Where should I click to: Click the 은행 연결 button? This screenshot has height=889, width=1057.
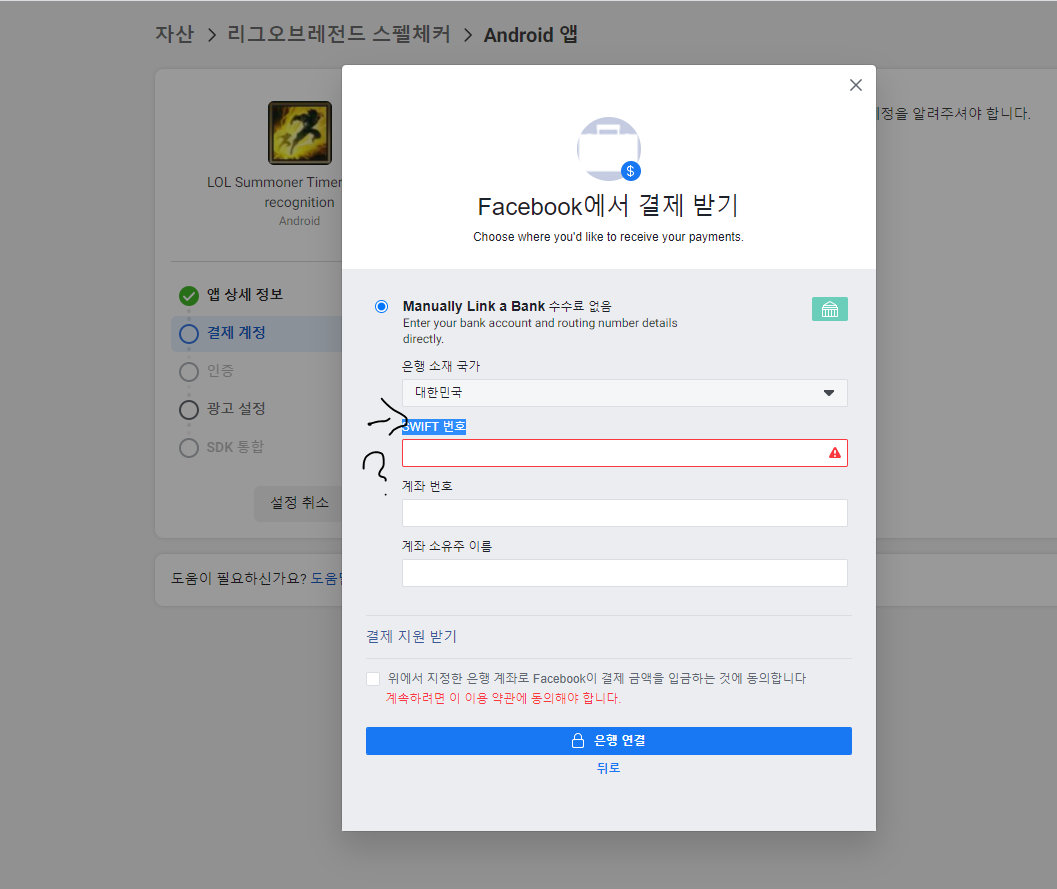(609, 741)
